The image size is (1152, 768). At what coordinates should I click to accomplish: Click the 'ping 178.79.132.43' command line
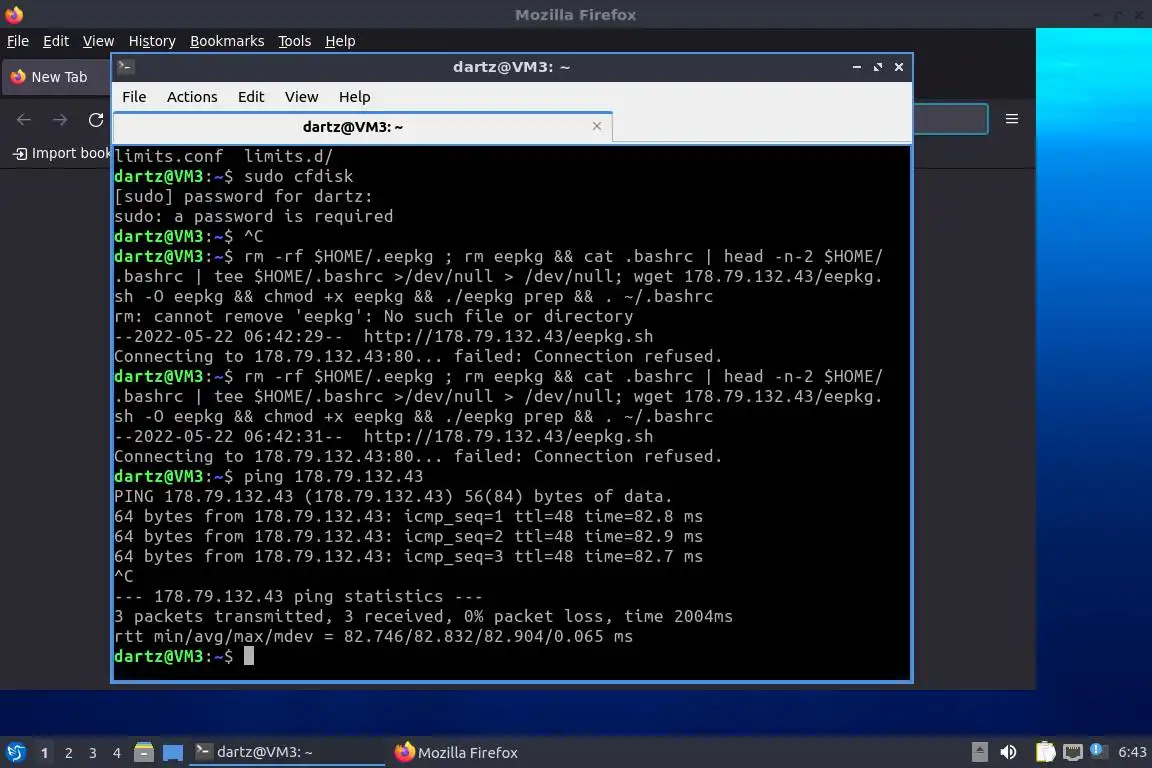click(x=334, y=476)
